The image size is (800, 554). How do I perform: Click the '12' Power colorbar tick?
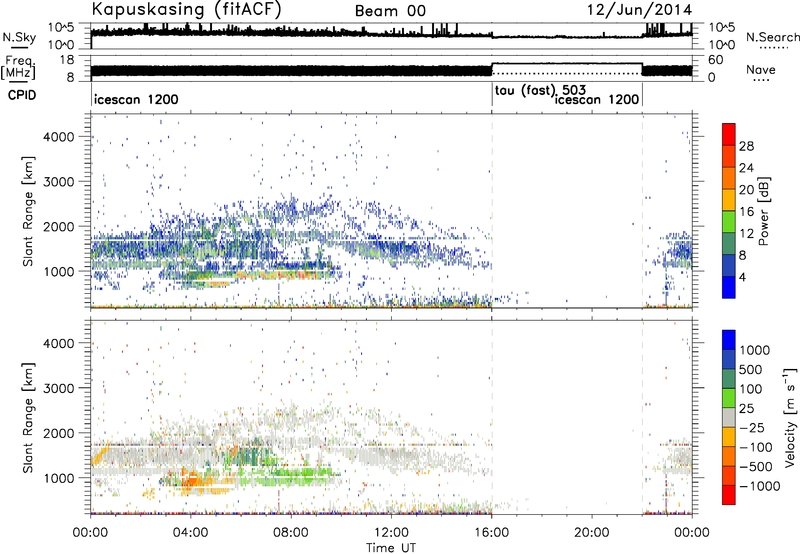click(746, 234)
